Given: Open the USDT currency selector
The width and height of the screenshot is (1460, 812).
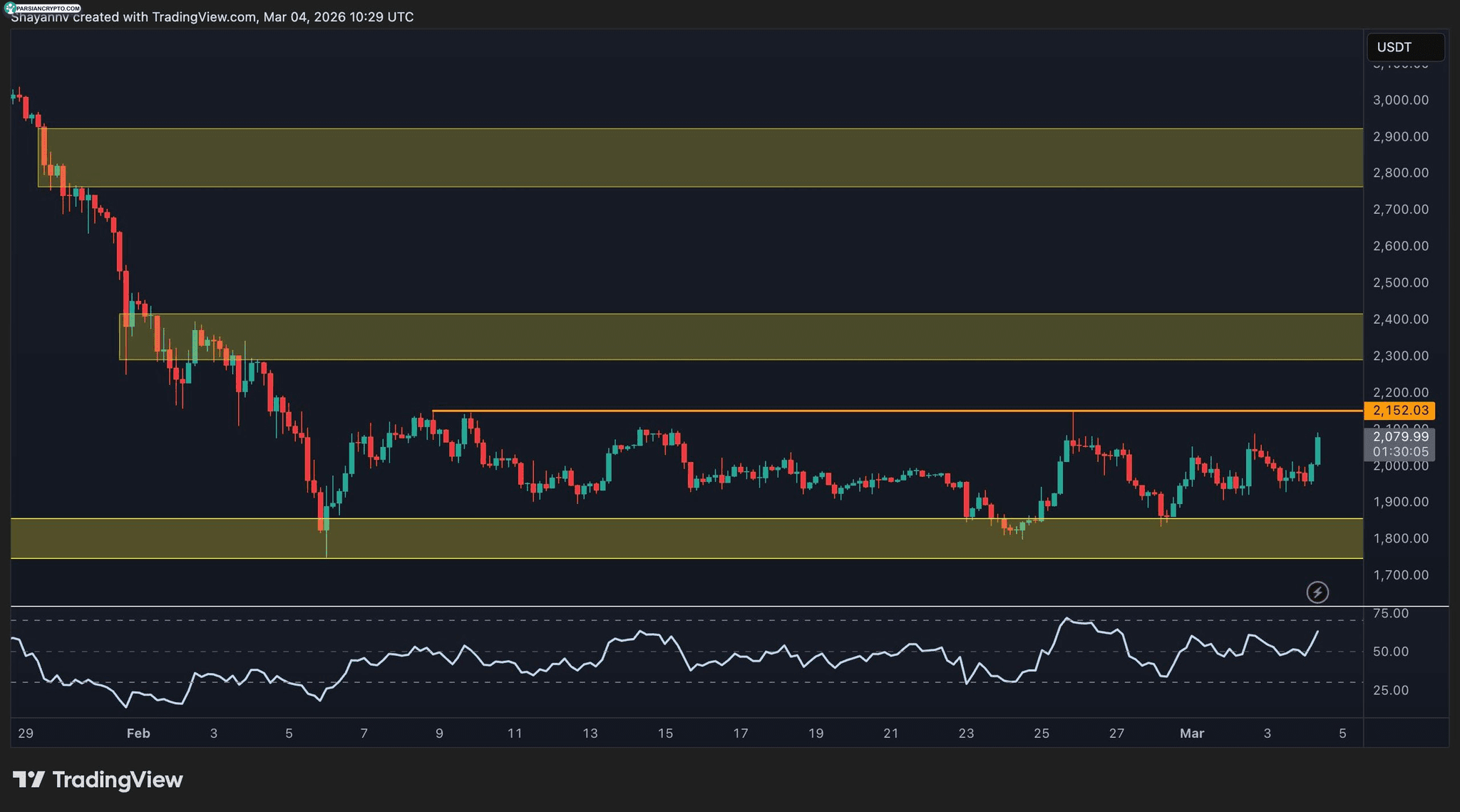Looking at the screenshot, I should [x=1405, y=47].
